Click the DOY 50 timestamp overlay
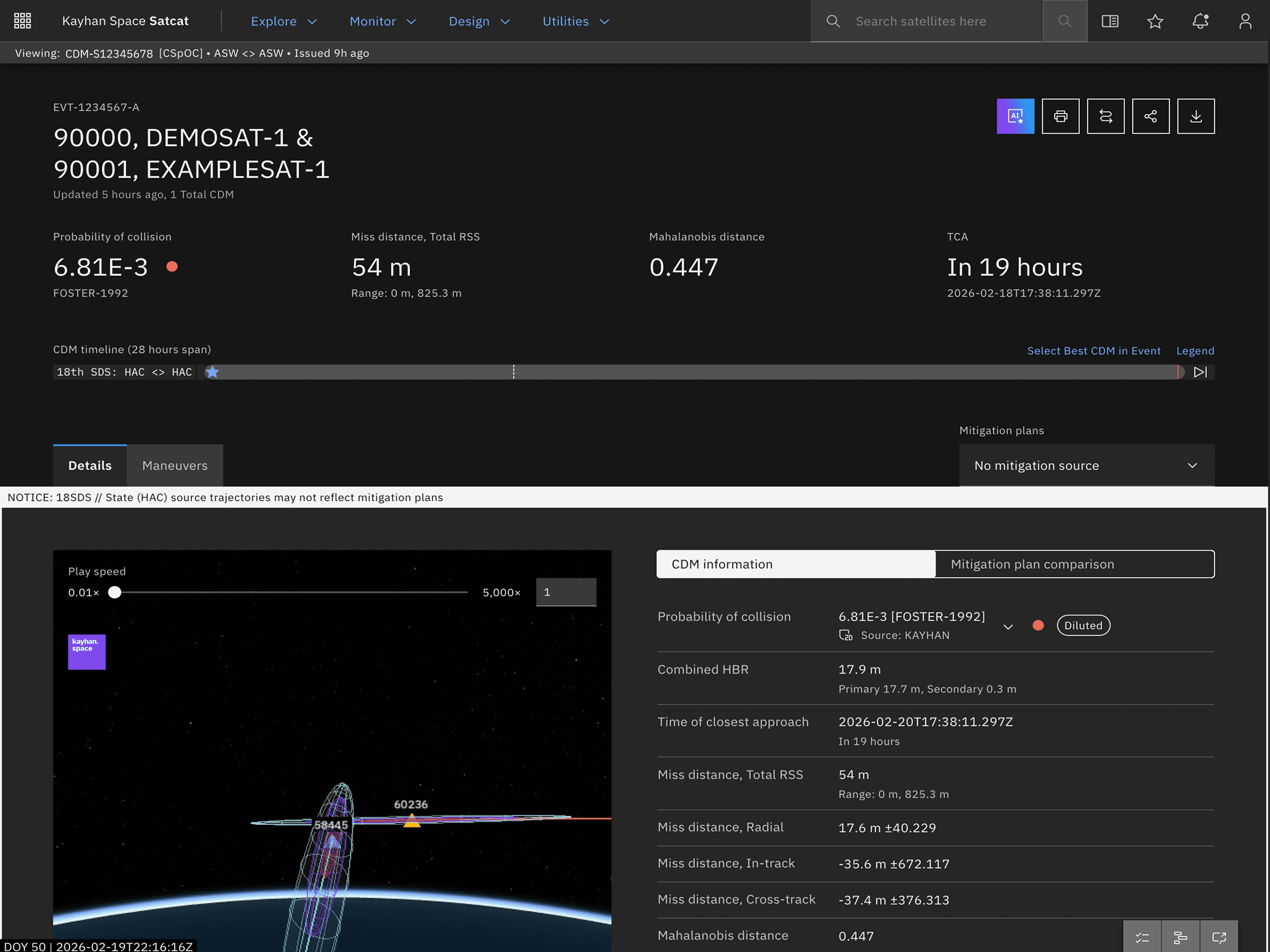The height and width of the screenshot is (952, 1270). [x=98, y=945]
